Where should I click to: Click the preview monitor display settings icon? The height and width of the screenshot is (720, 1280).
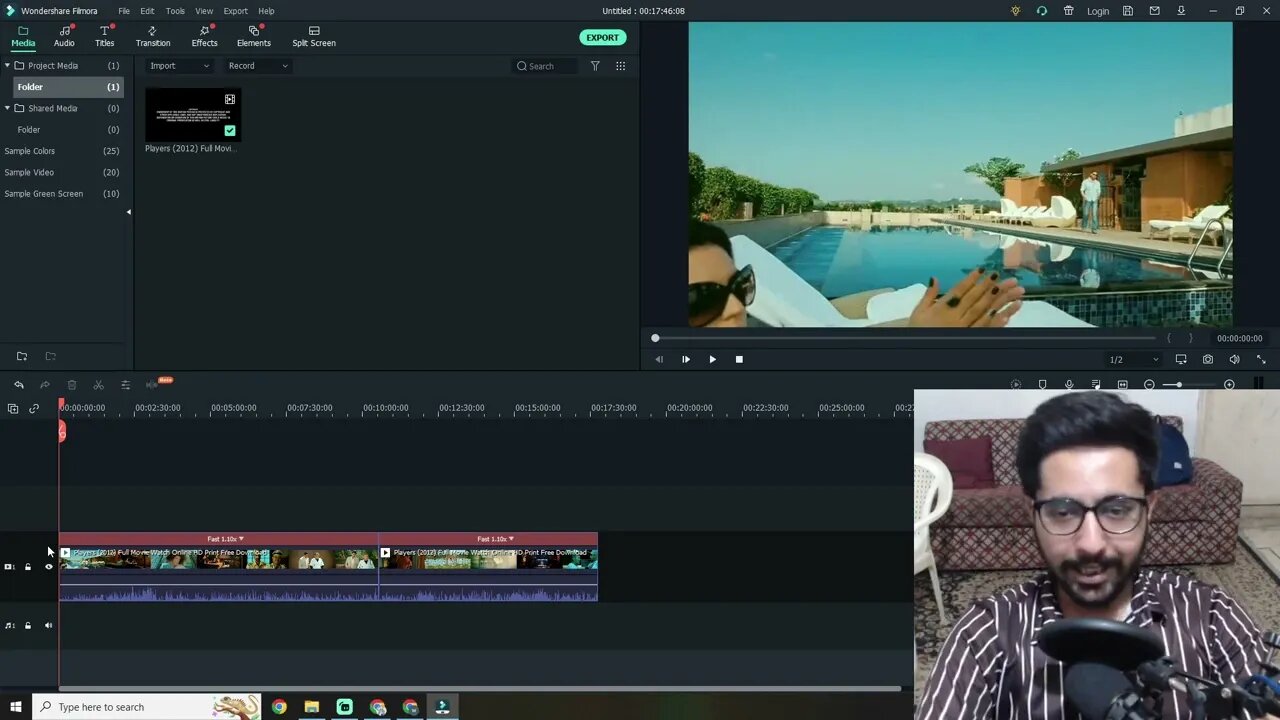[x=1181, y=359]
